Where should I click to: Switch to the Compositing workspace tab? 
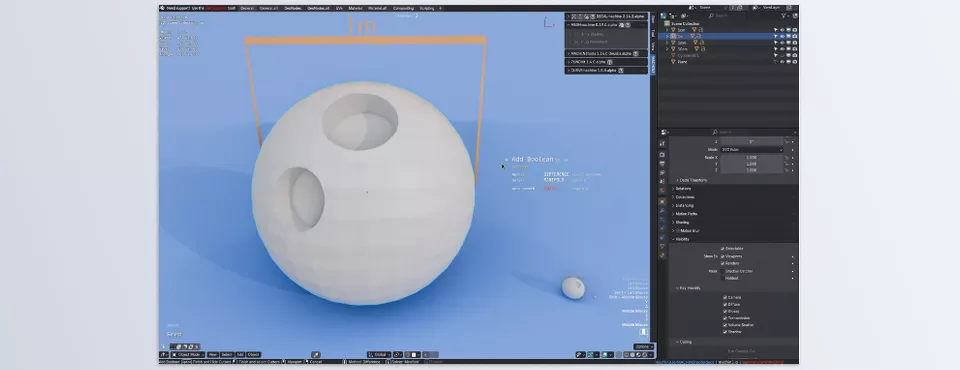tap(403, 9)
